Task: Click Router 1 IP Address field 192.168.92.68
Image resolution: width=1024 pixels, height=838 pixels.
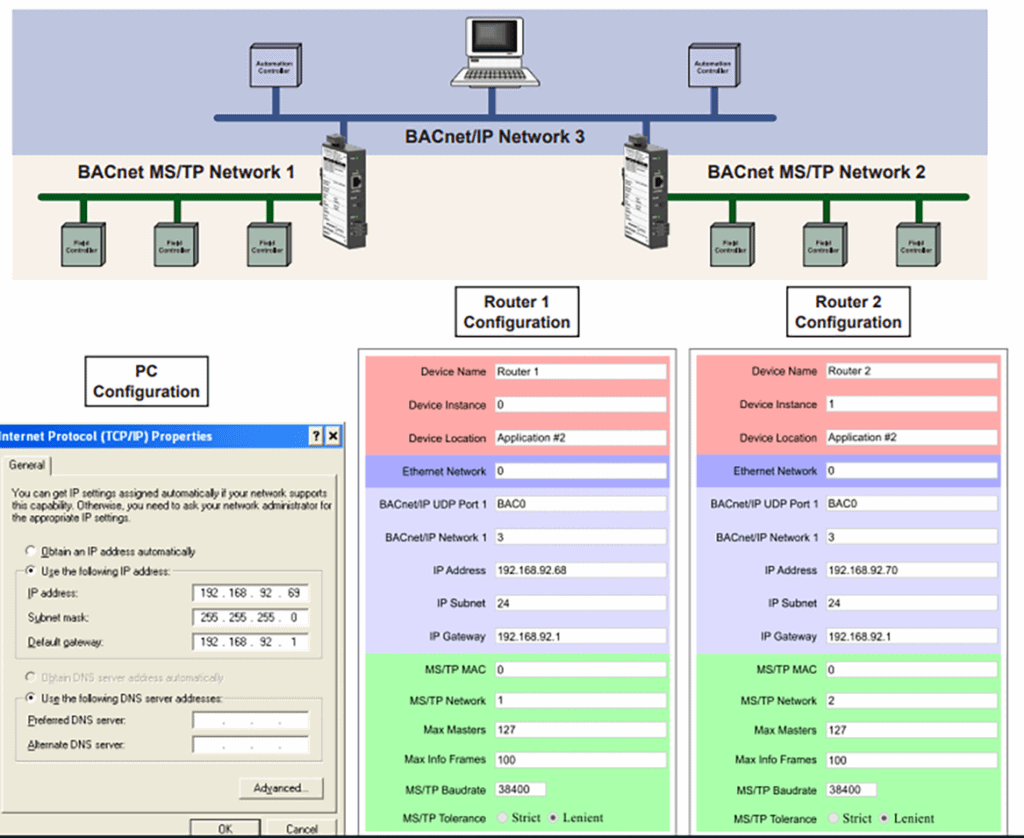Action: point(581,570)
